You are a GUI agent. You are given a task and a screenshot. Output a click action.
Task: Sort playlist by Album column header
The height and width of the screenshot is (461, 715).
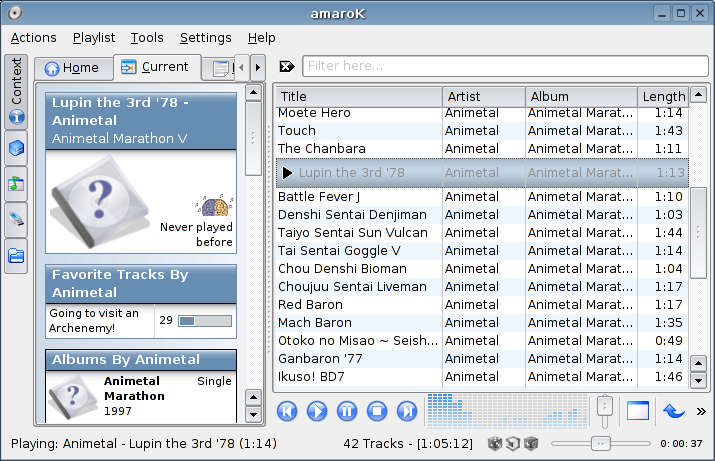tap(581, 97)
